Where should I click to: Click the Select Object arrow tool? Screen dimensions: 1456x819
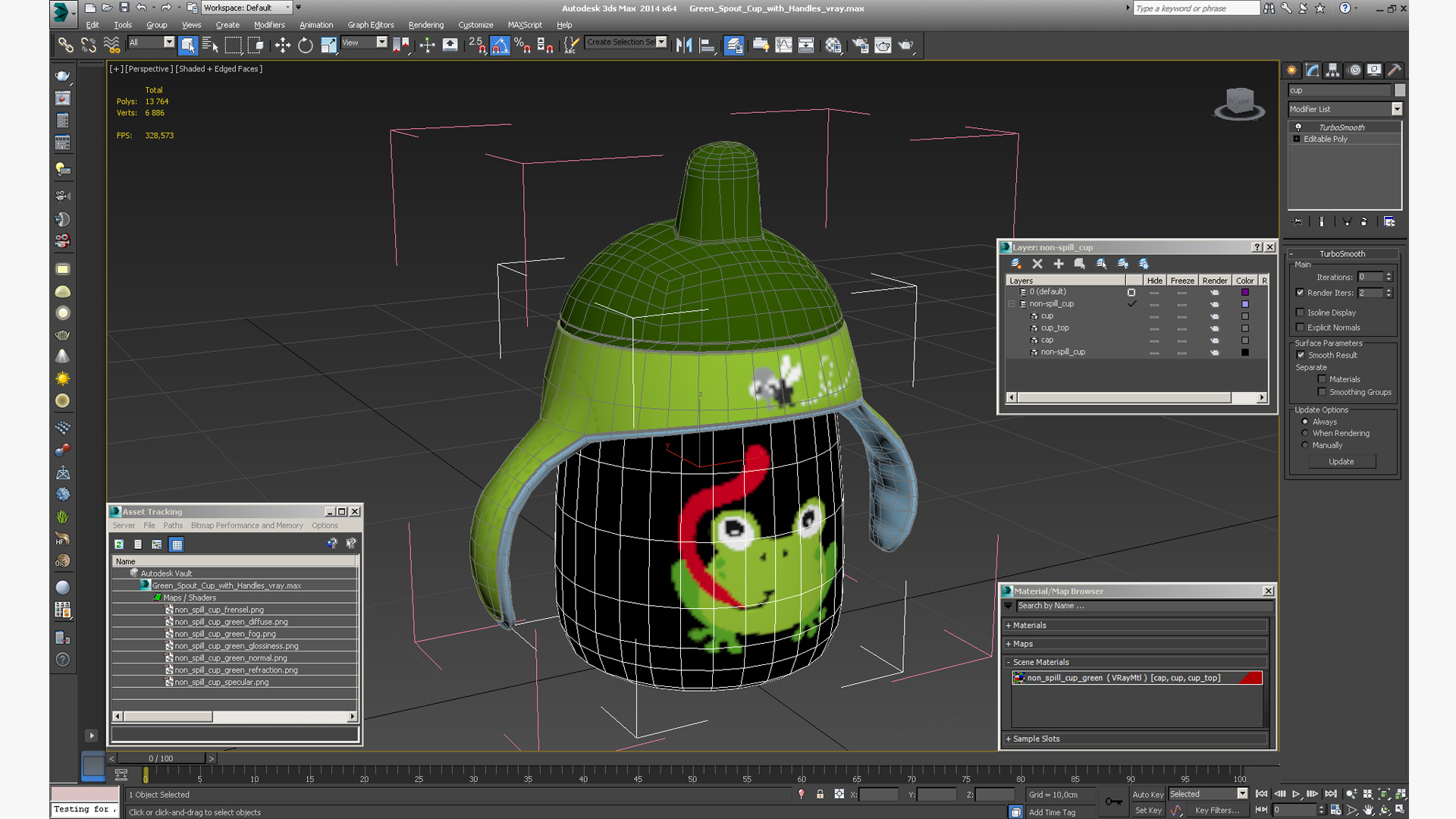point(188,45)
